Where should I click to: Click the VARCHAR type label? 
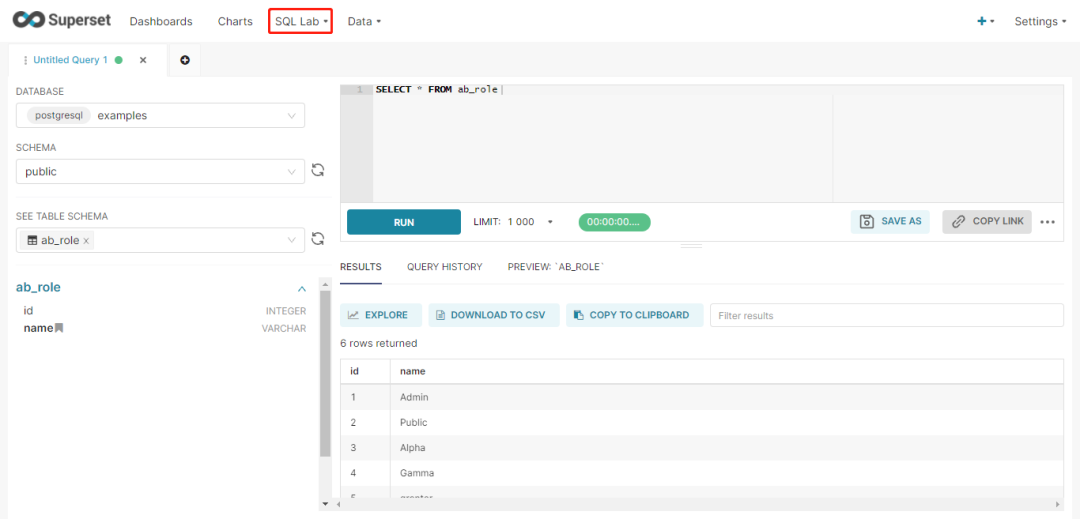coord(284,328)
